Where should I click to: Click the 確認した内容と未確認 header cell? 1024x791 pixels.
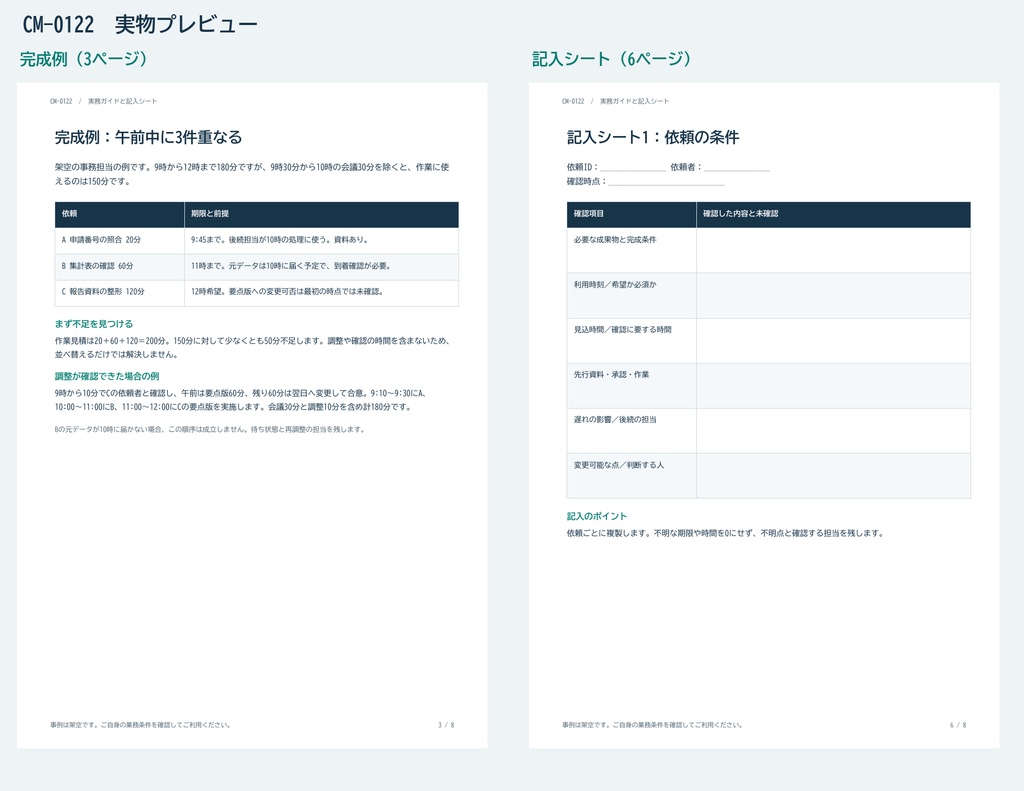[833, 214]
